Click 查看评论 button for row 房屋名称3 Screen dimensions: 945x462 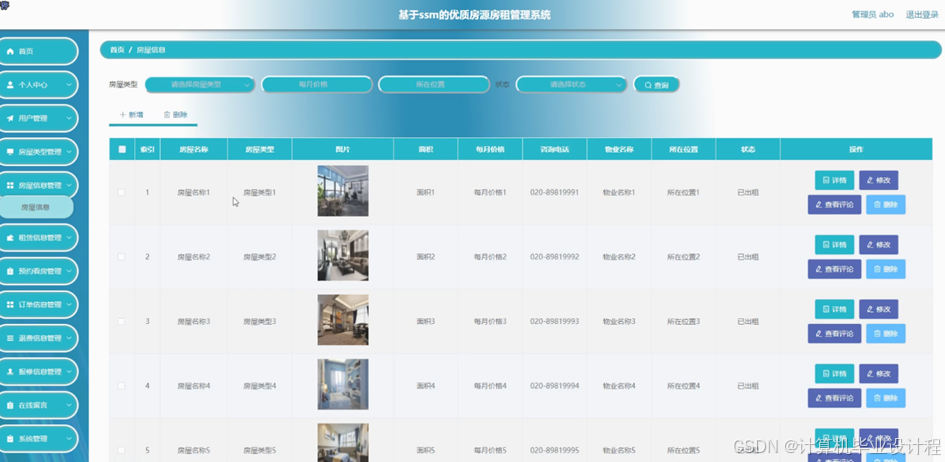(x=835, y=334)
